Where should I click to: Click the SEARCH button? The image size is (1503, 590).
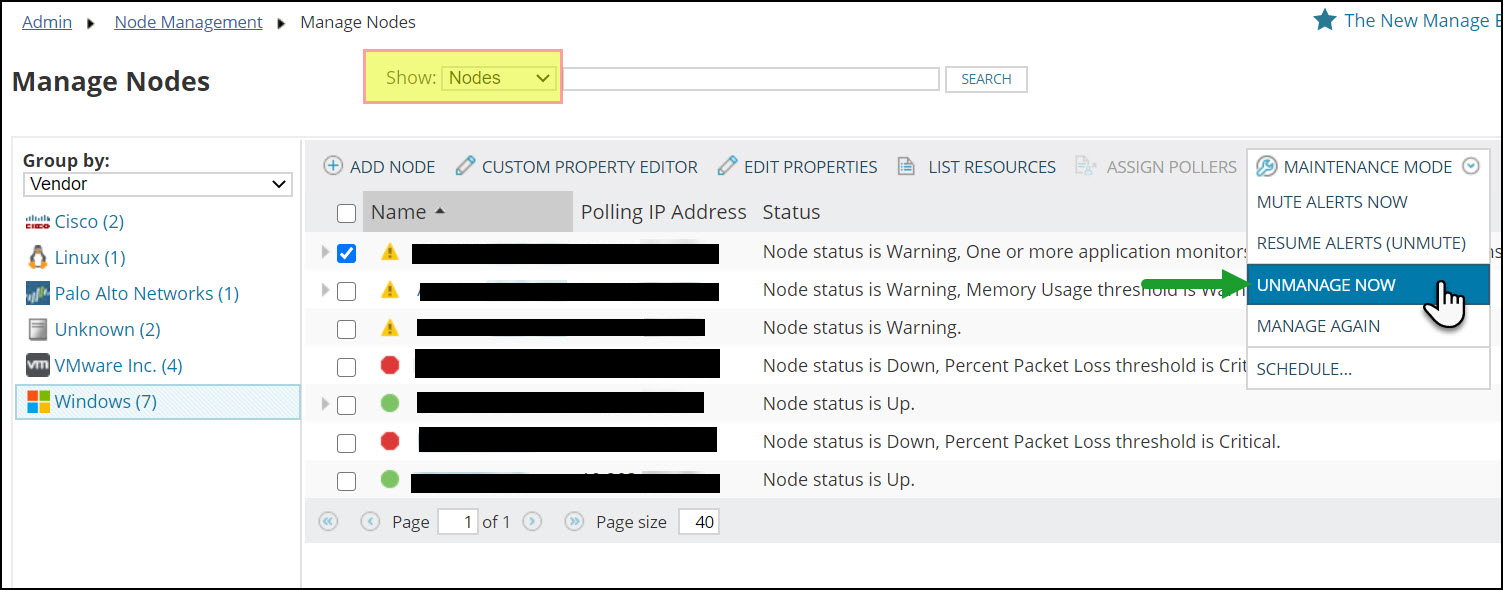(x=986, y=79)
